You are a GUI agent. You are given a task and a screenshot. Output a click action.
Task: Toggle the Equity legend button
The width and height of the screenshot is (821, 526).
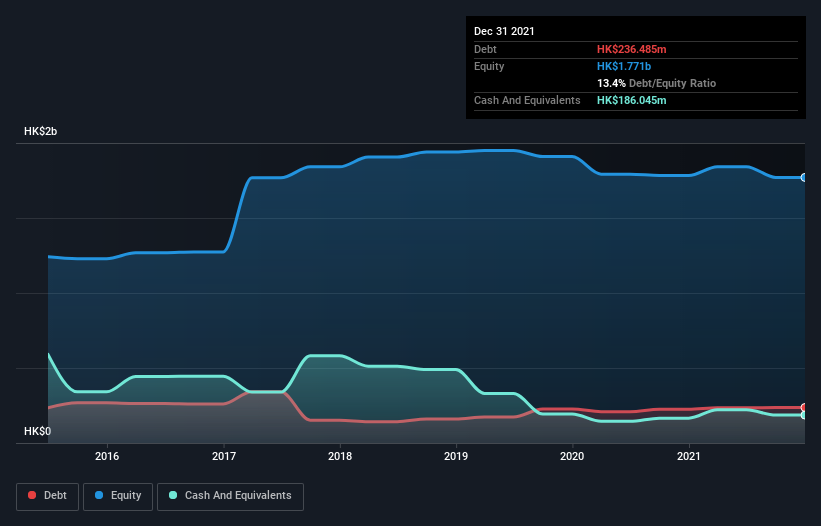pyautogui.click(x=118, y=496)
